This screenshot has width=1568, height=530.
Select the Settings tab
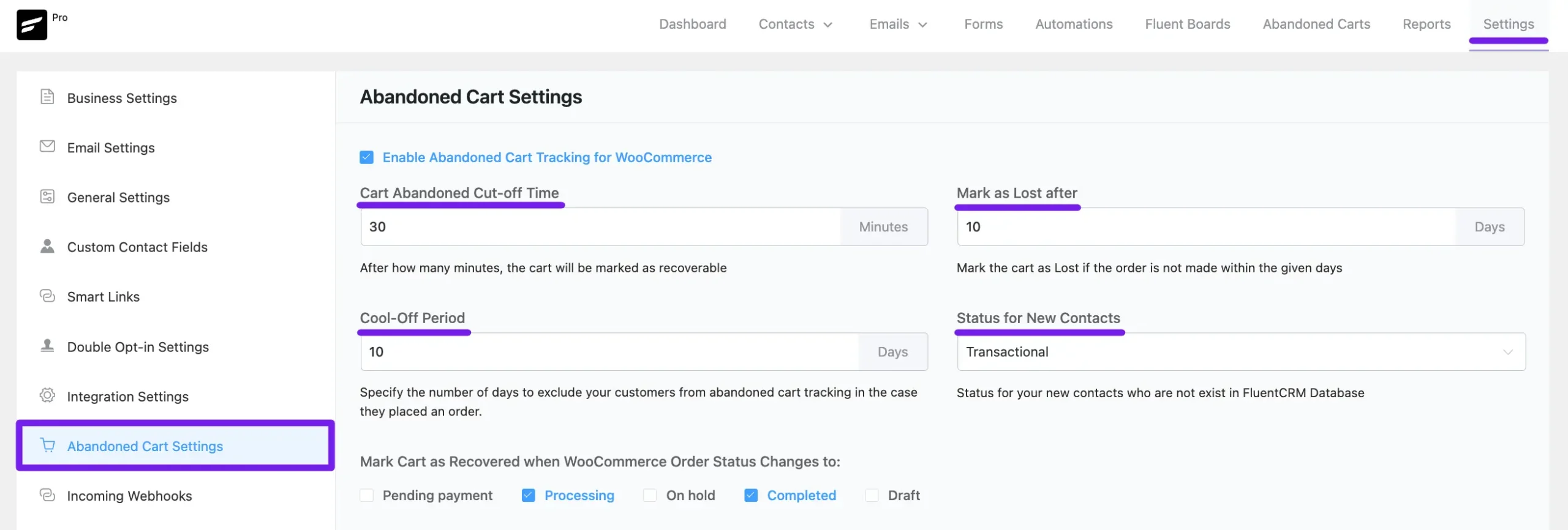tap(1509, 24)
